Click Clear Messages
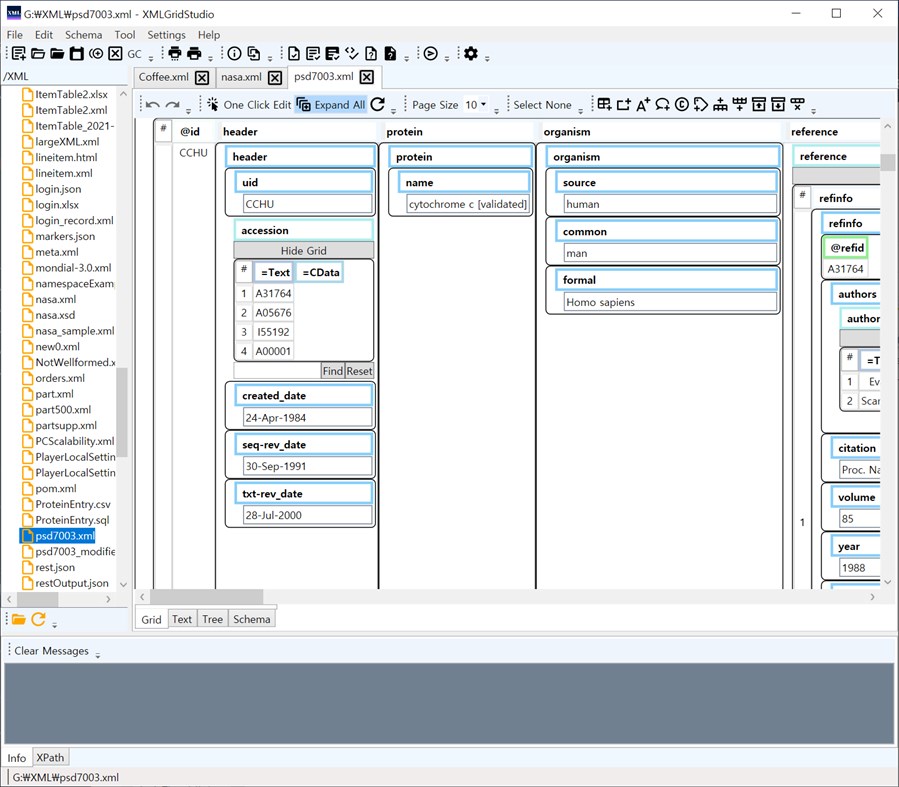The height and width of the screenshot is (787, 899). click(51, 651)
